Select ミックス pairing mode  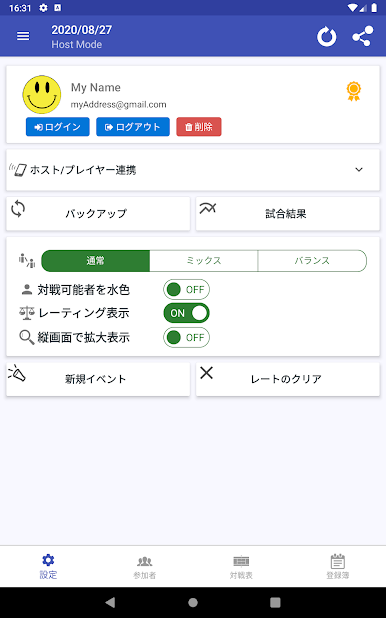[x=204, y=261]
